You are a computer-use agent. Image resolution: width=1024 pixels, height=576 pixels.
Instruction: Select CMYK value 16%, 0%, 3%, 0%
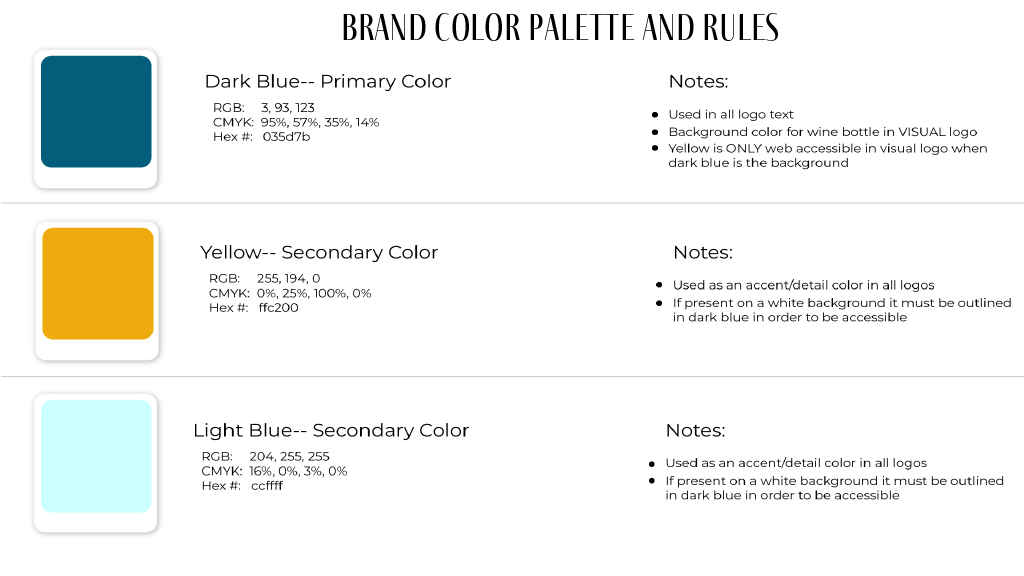coord(298,472)
